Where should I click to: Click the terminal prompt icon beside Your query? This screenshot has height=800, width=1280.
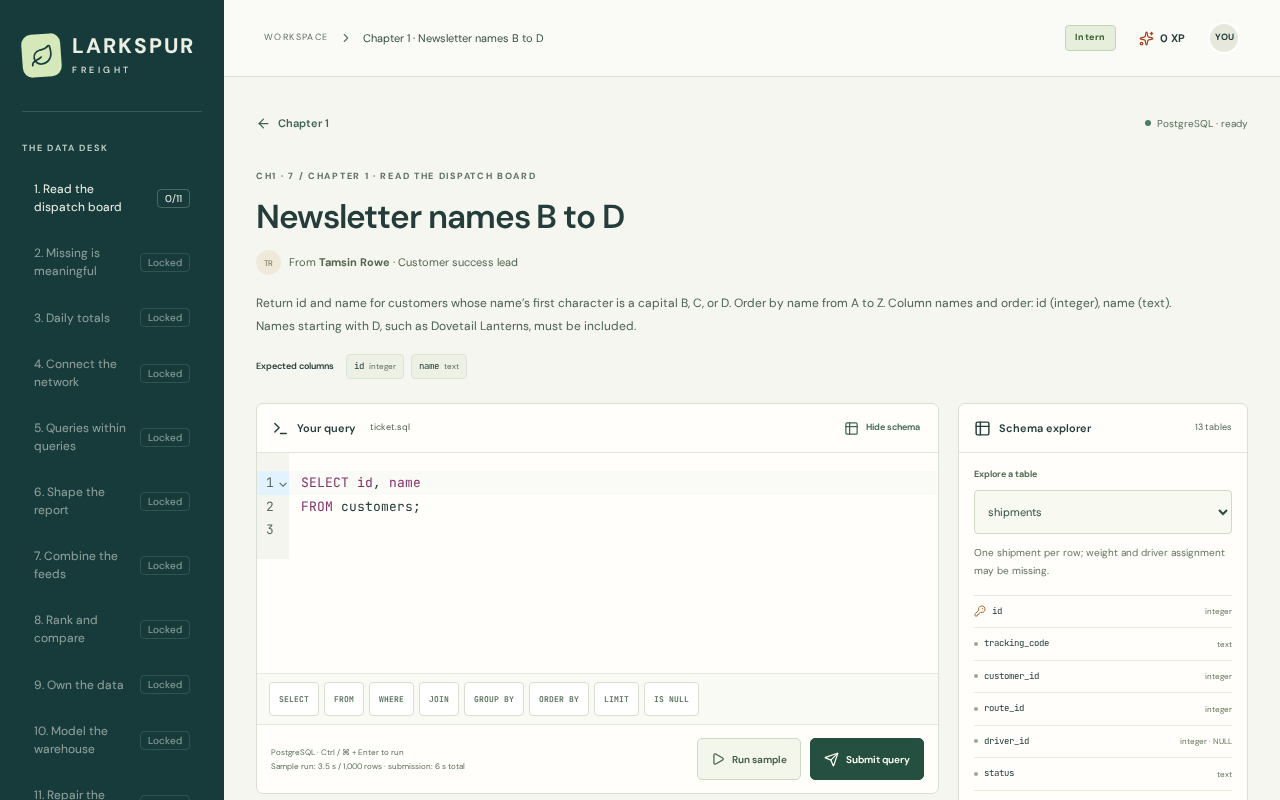click(x=280, y=428)
